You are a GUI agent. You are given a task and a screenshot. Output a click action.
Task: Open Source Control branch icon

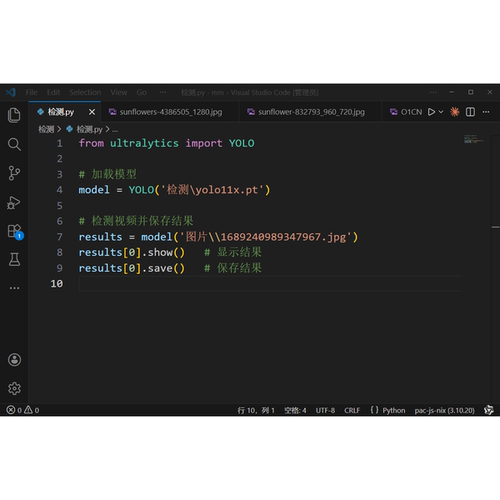14,173
